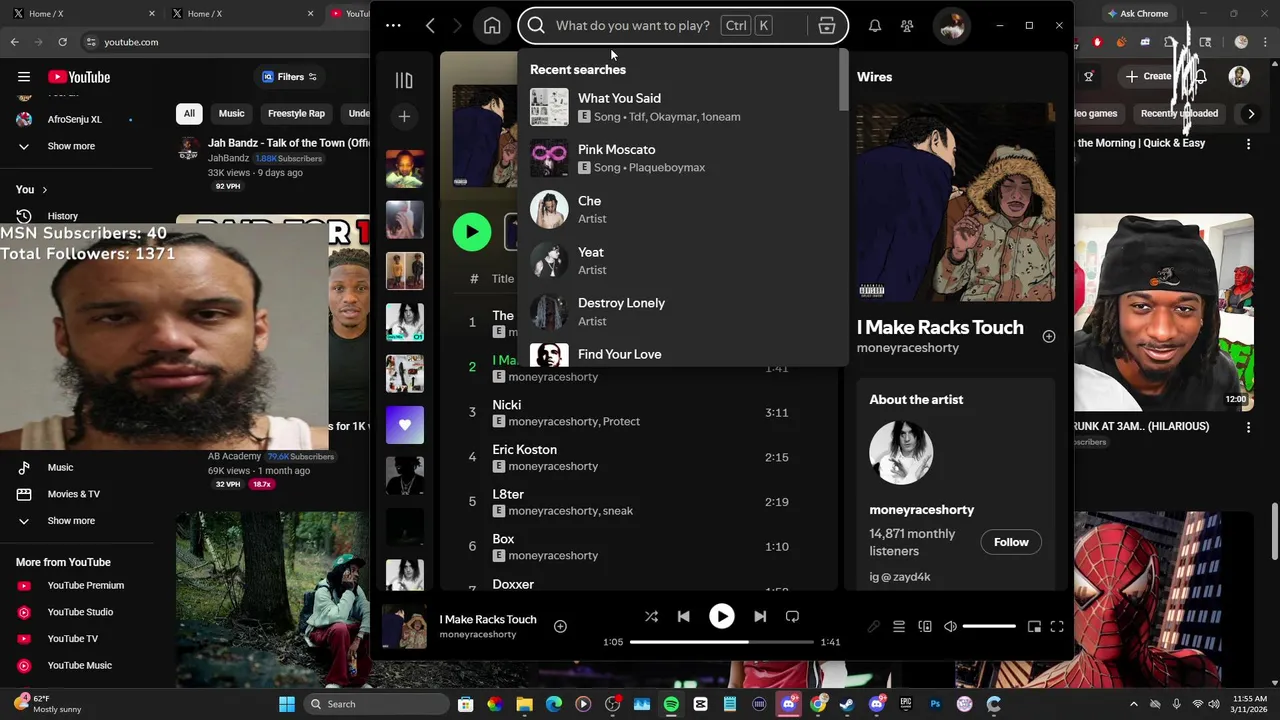Open the Queue panel icon

pos(899,627)
